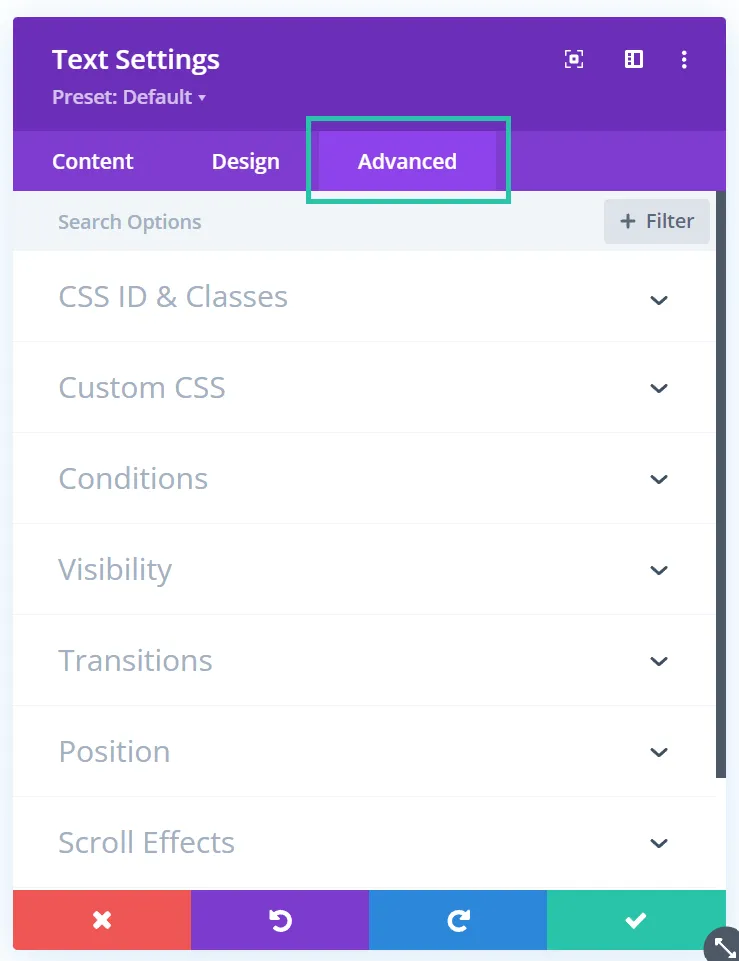Discard changes with the red X icon
This screenshot has width=739, height=961.
pos(101,920)
